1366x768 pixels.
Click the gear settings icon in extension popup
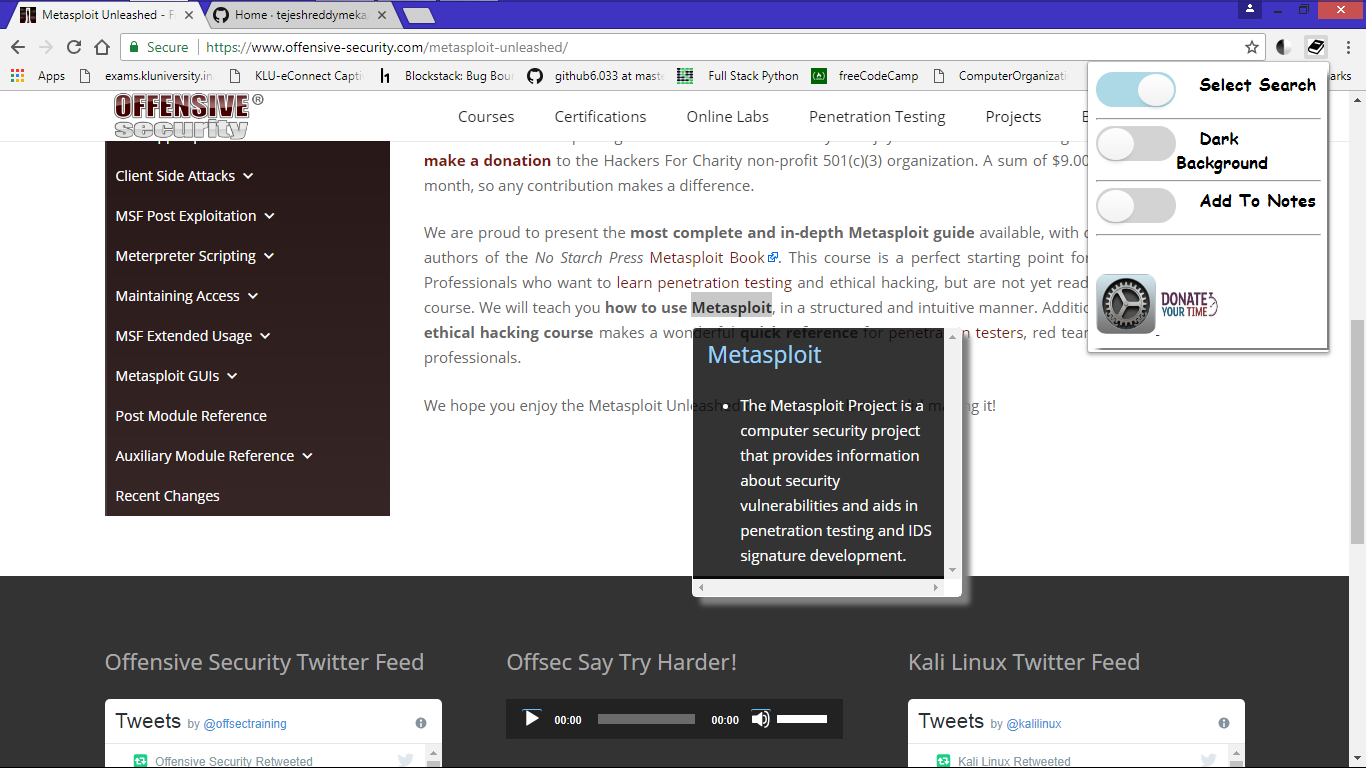click(x=1126, y=304)
